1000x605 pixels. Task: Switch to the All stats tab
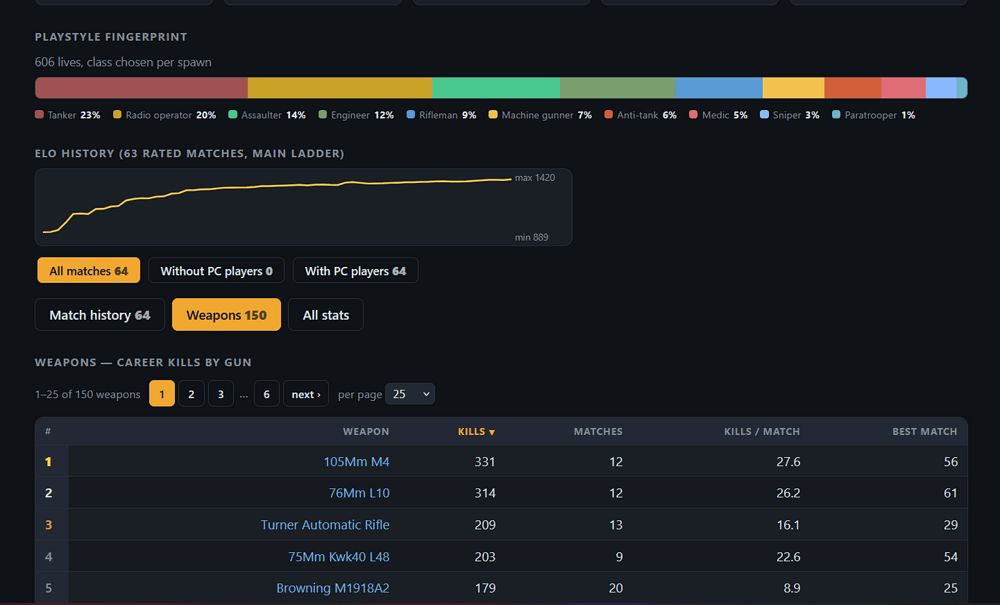click(326, 315)
